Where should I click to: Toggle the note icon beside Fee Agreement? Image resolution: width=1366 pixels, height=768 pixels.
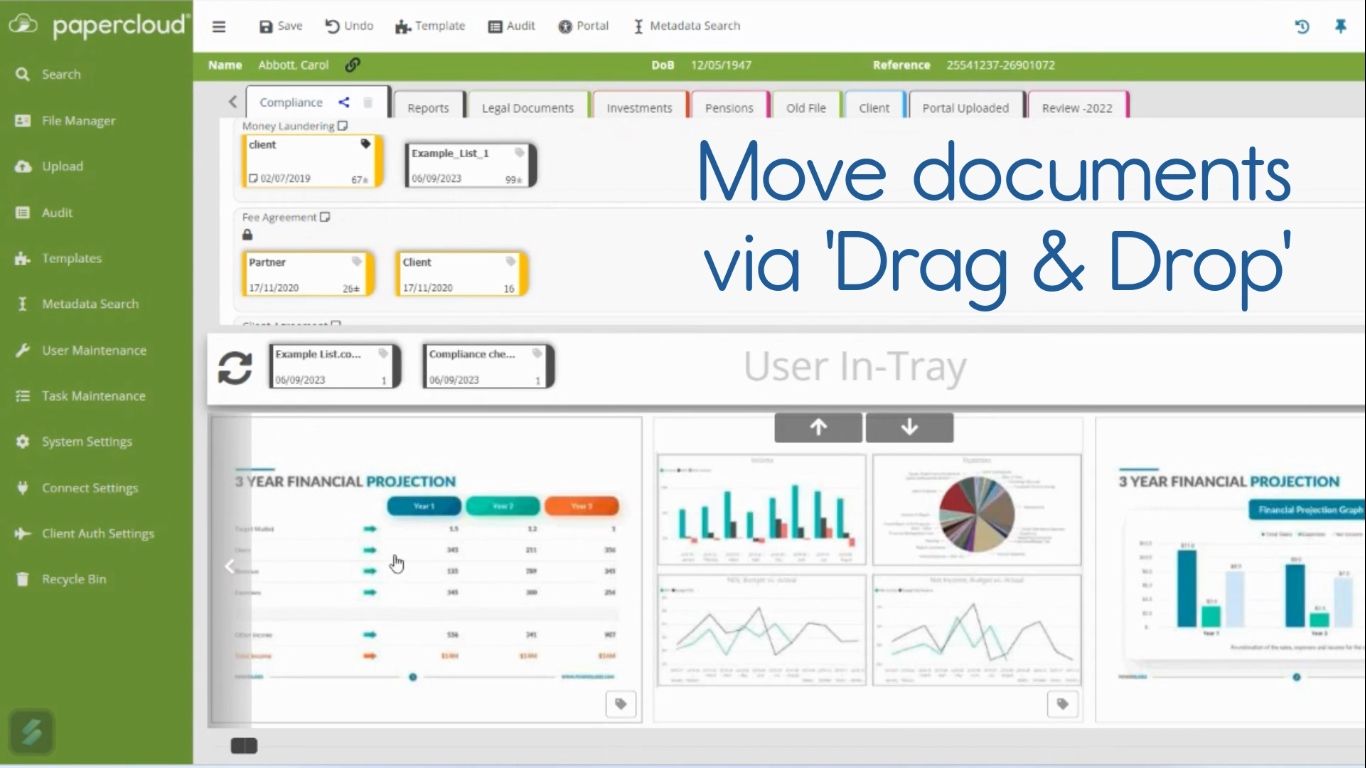[325, 217]
